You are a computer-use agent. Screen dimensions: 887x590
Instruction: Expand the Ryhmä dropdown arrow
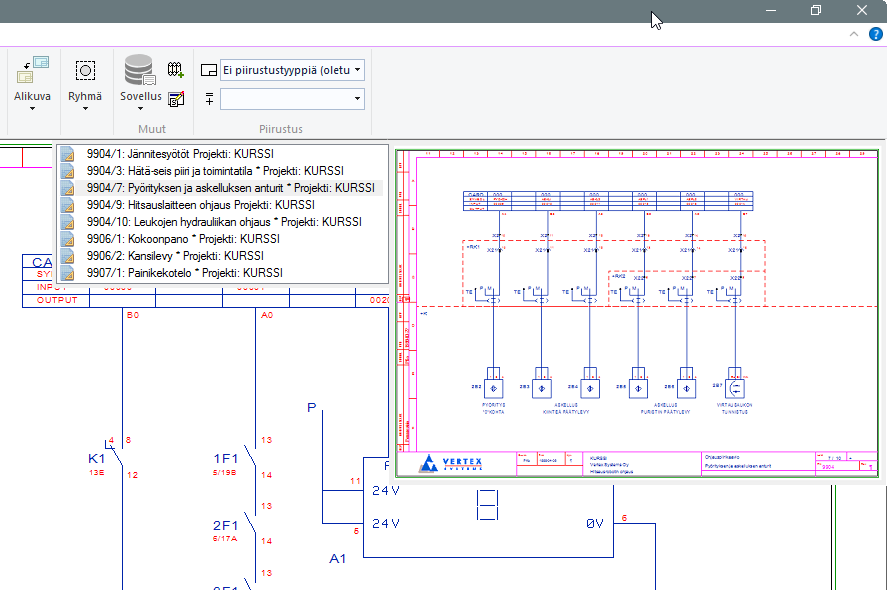(85, 109)
